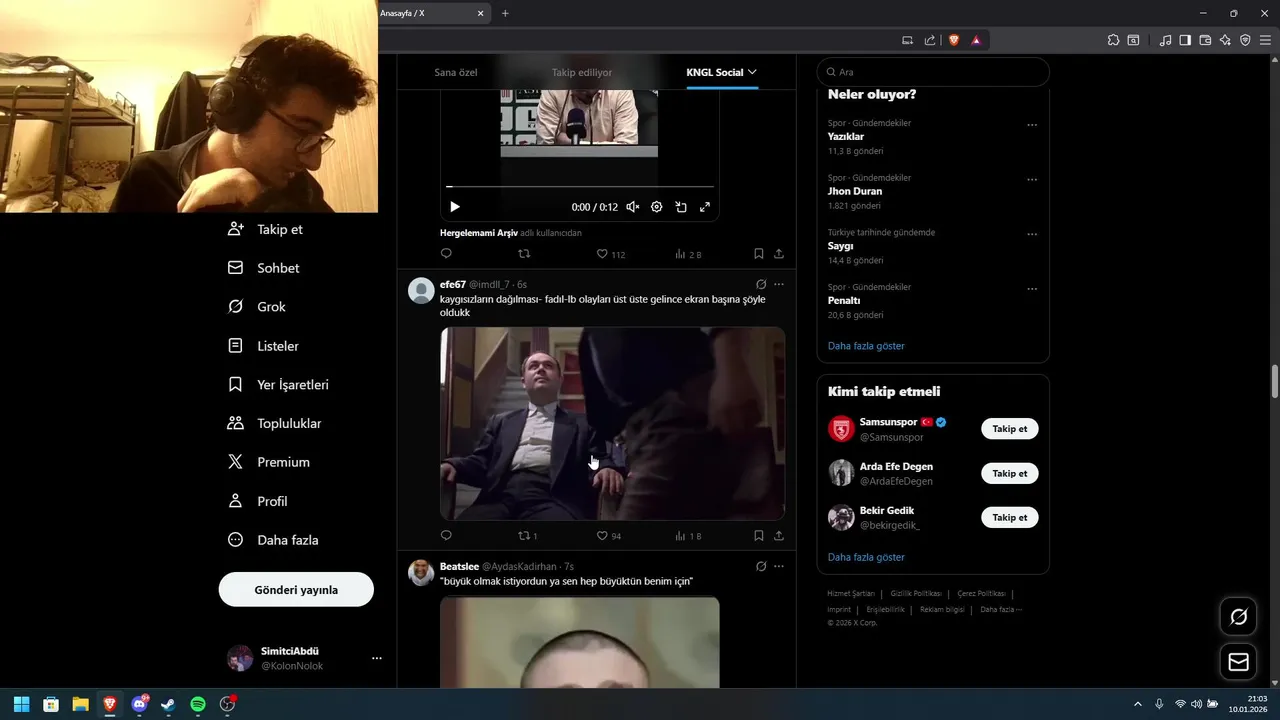This screenshot has height=720, width=1280.
Task: Open Steam from the taskbar
Action: coord(168,704)
